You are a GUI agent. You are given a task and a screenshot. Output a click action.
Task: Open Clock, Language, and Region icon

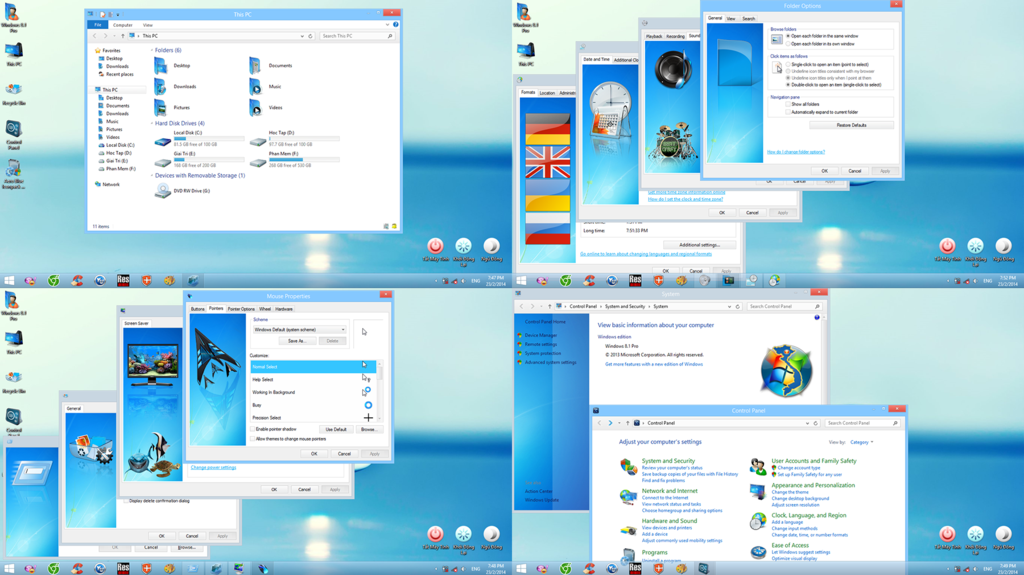pos(758,521)
